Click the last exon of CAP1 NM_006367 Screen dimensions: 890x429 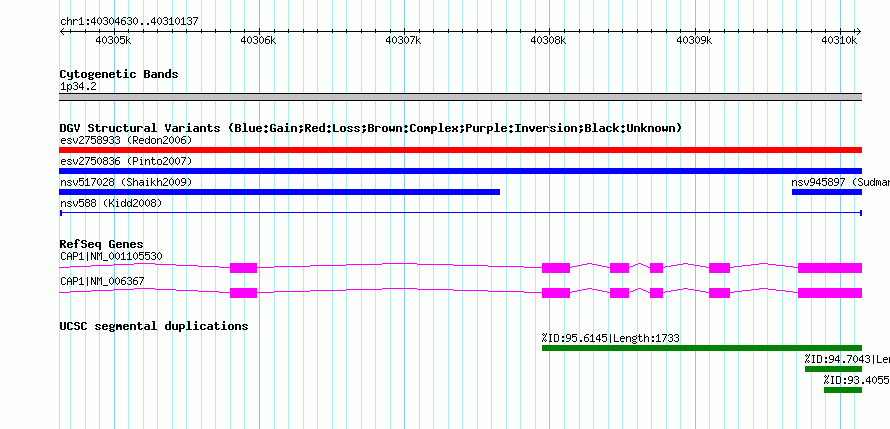(x=830, y=293)
